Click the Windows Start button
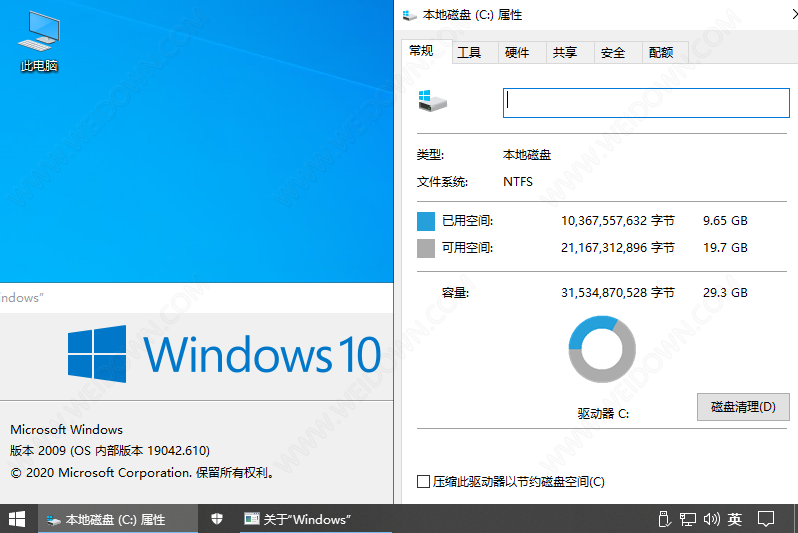The image size is (798, 533). pos(18,519)
